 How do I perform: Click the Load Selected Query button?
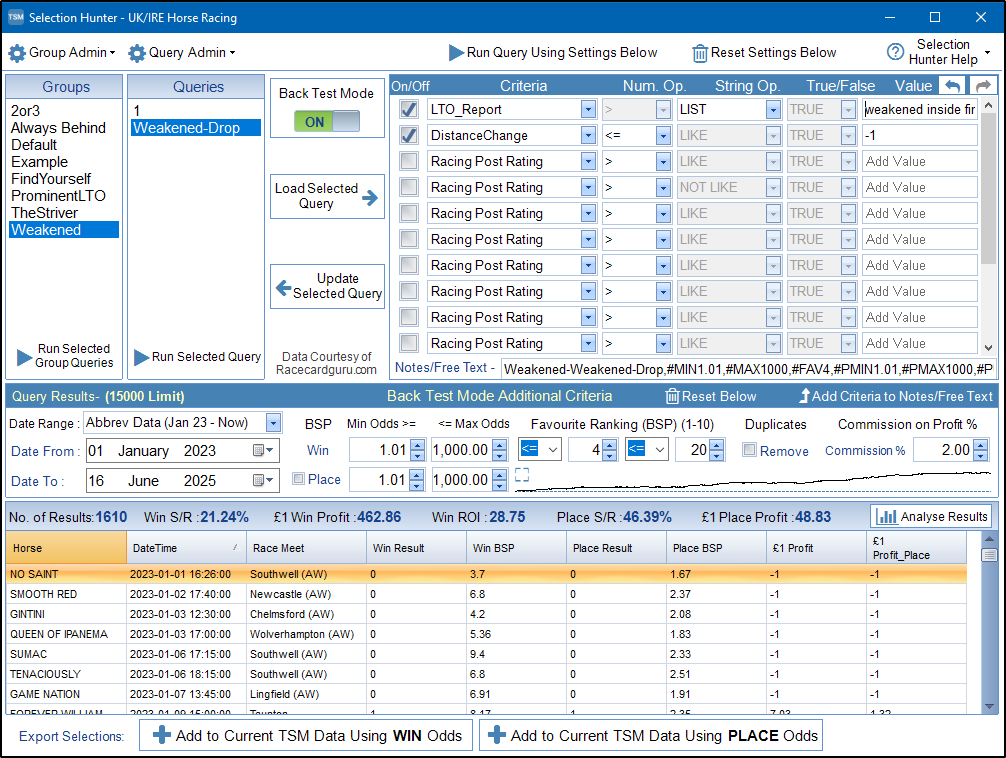327,196
